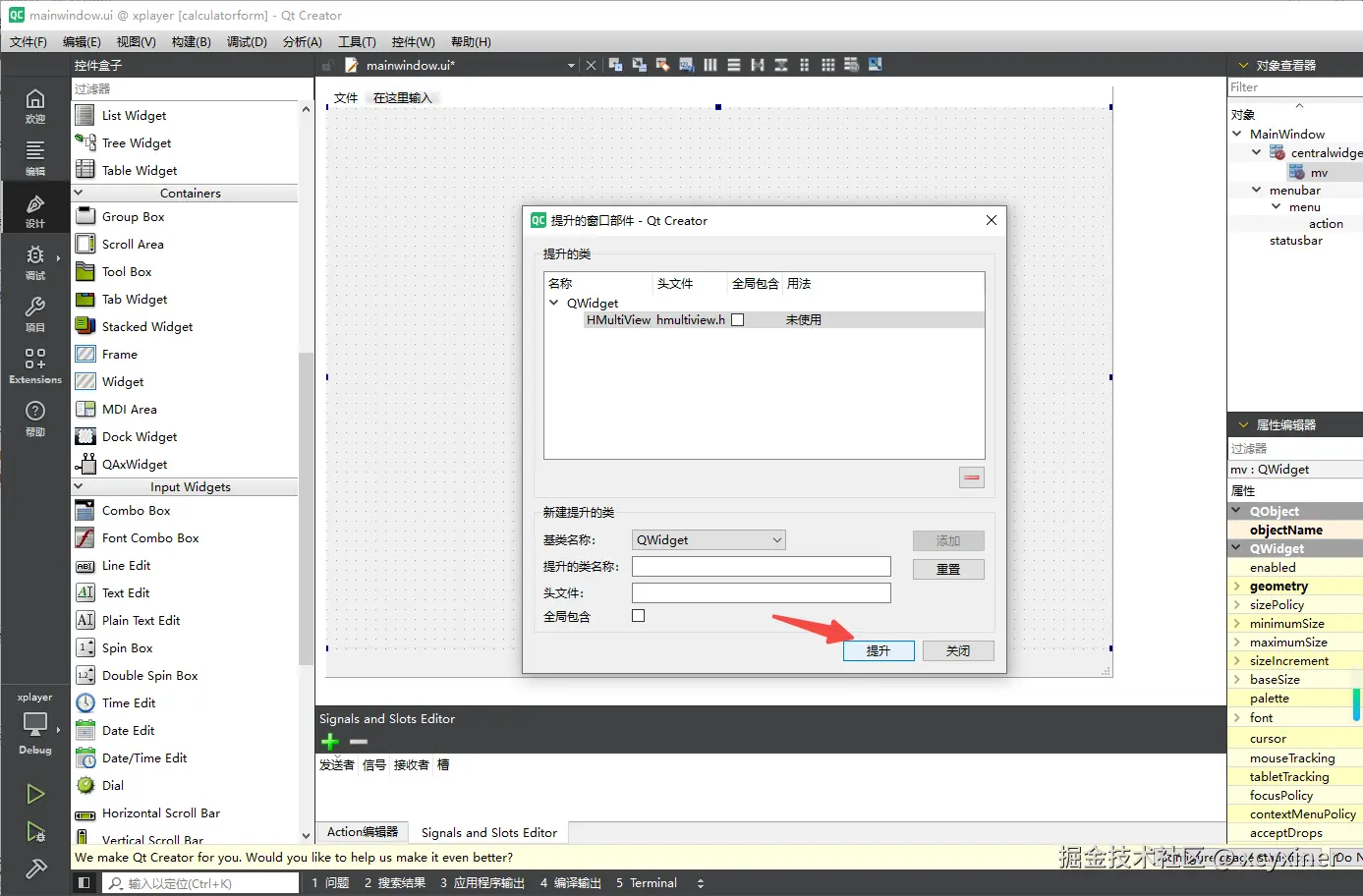Click the object inspector Filter field

pos(1295,87)
